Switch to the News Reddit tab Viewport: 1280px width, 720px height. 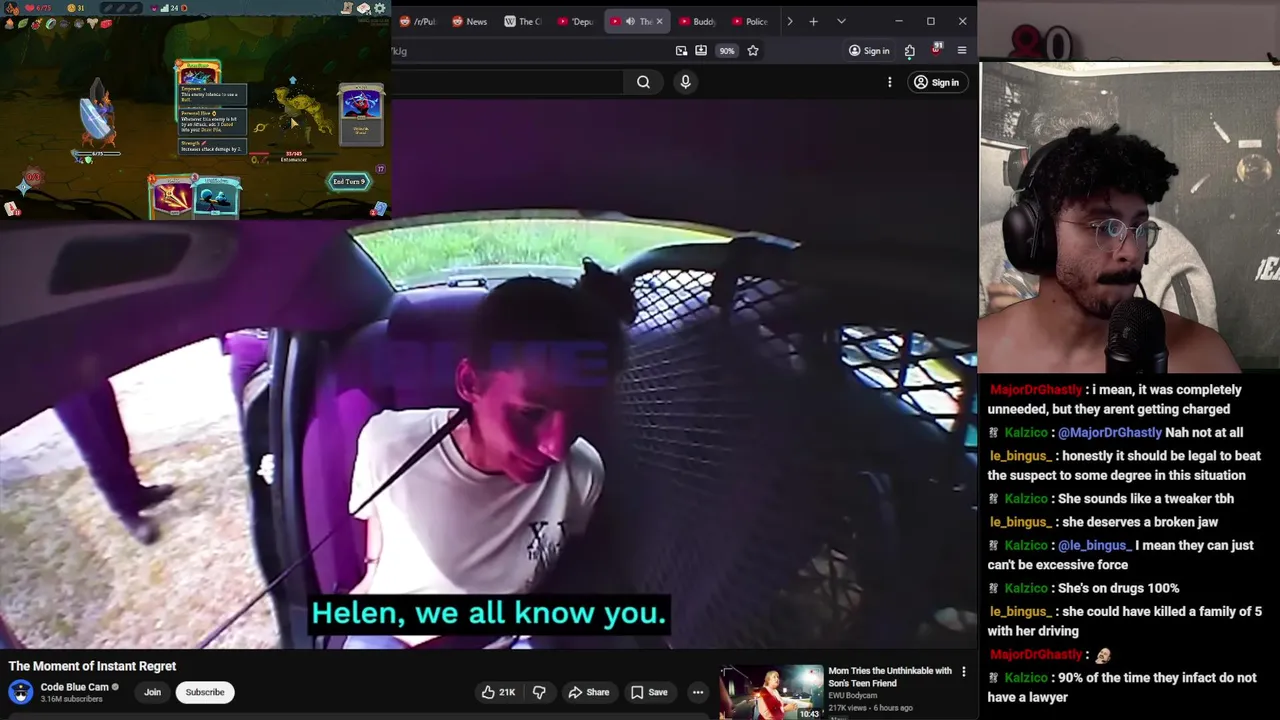tap(469, 21)
